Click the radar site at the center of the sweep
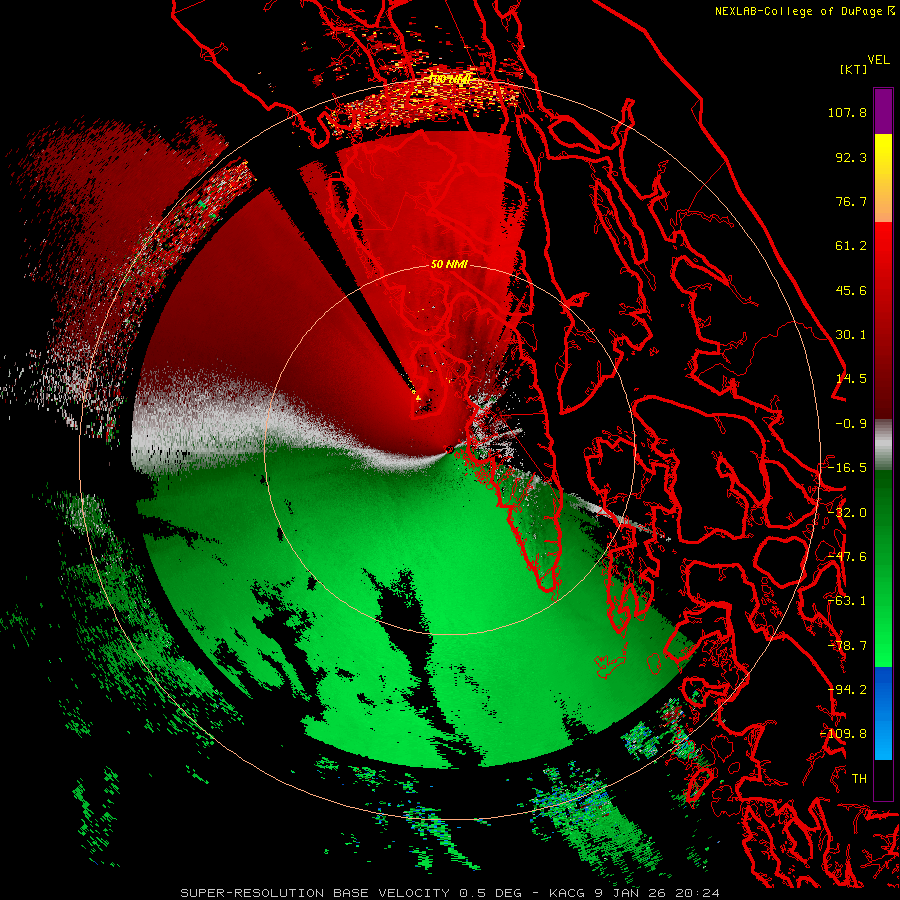The width and height of the screenshot is (900, 900). click(x=449, y=450)
